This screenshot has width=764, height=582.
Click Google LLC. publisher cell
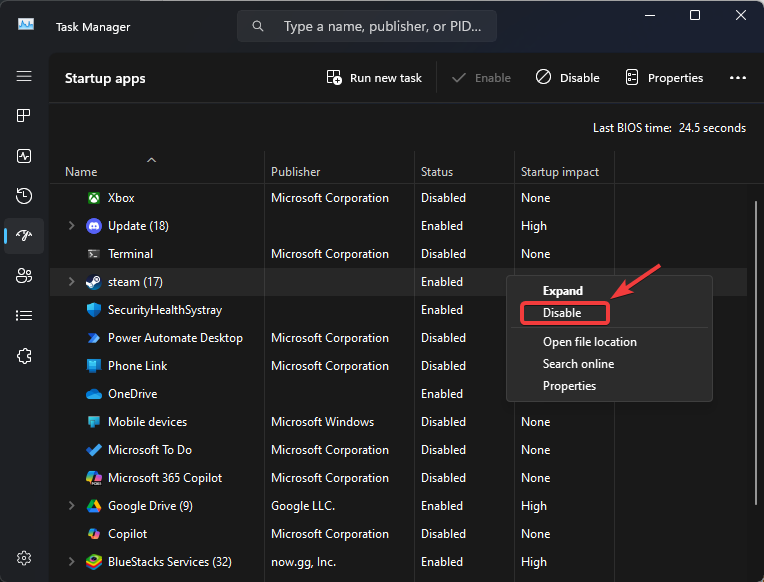click(303, 506)
